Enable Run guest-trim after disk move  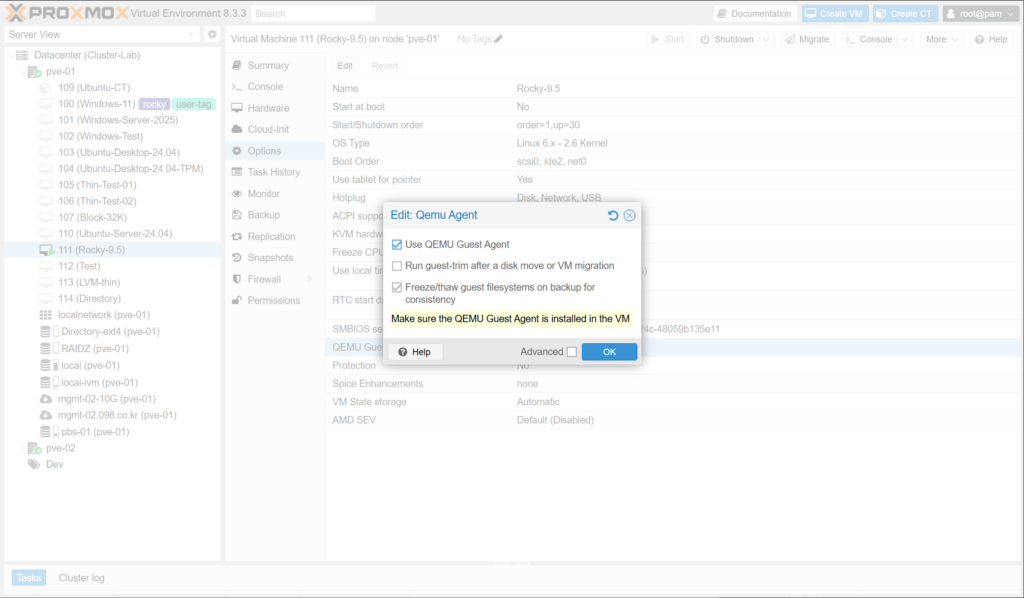tap(397, 266)
